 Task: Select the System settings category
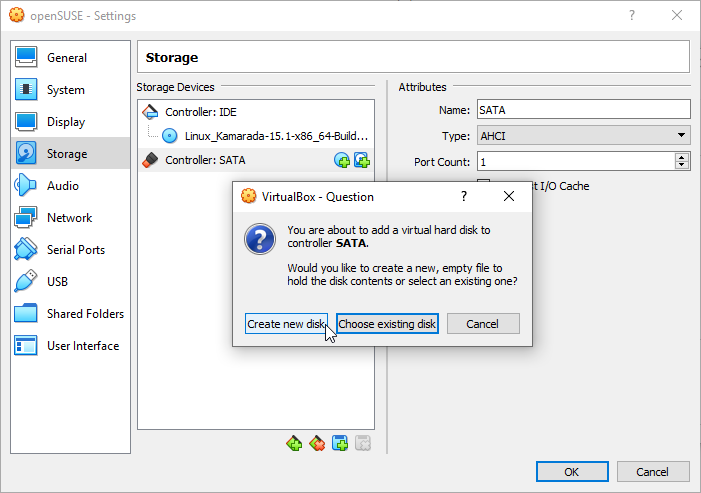65,90
